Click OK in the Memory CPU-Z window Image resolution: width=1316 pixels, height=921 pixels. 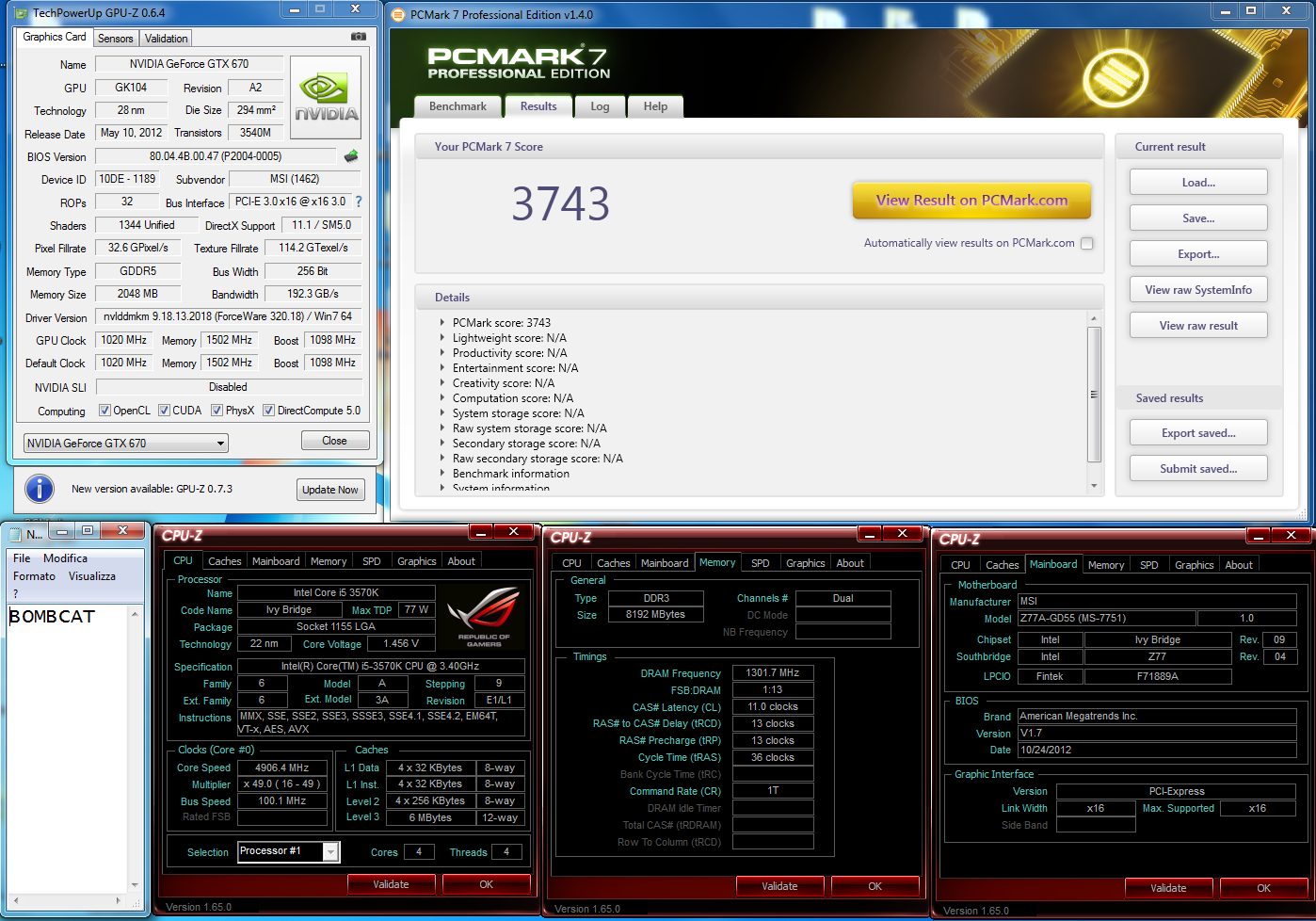(x=875, y=886)
